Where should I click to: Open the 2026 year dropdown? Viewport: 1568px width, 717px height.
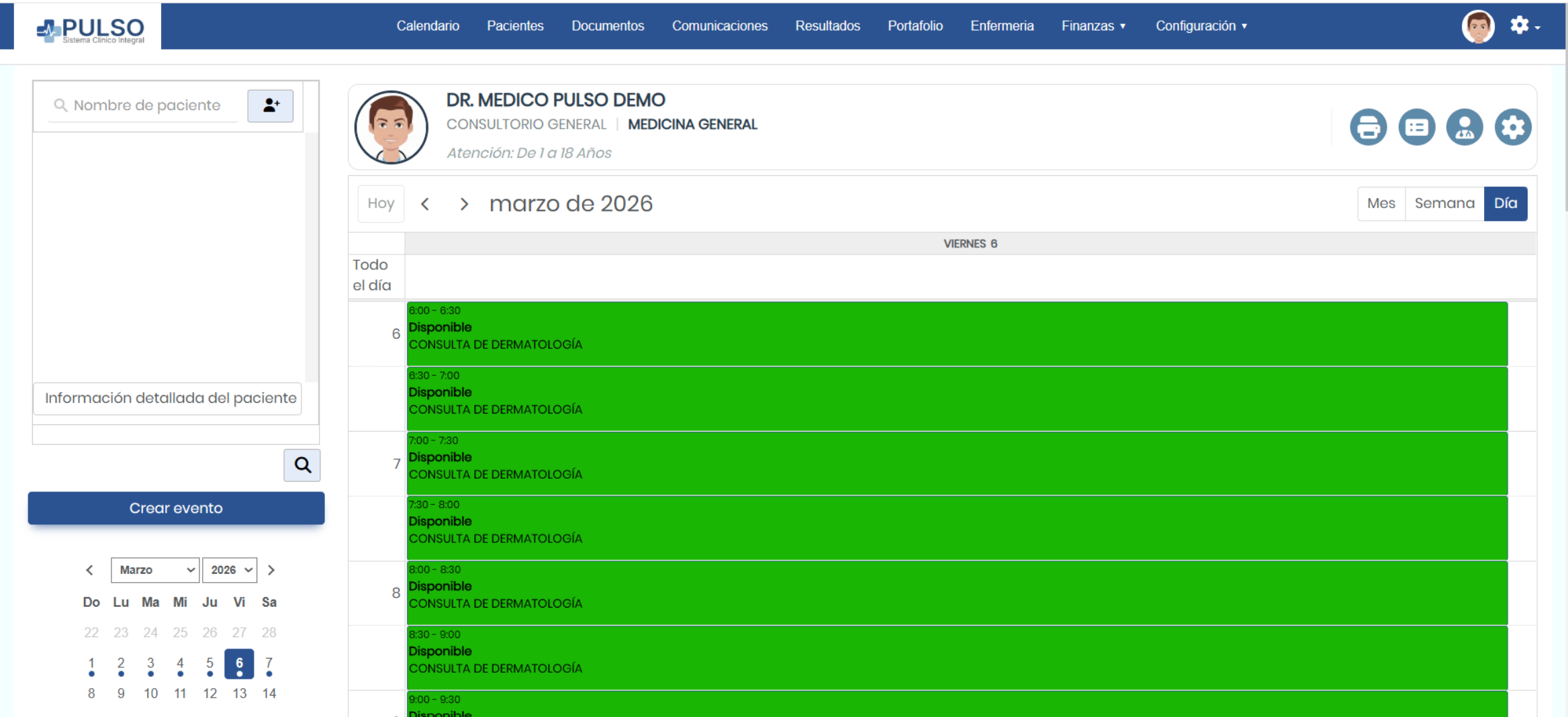[x=230, y=570]
